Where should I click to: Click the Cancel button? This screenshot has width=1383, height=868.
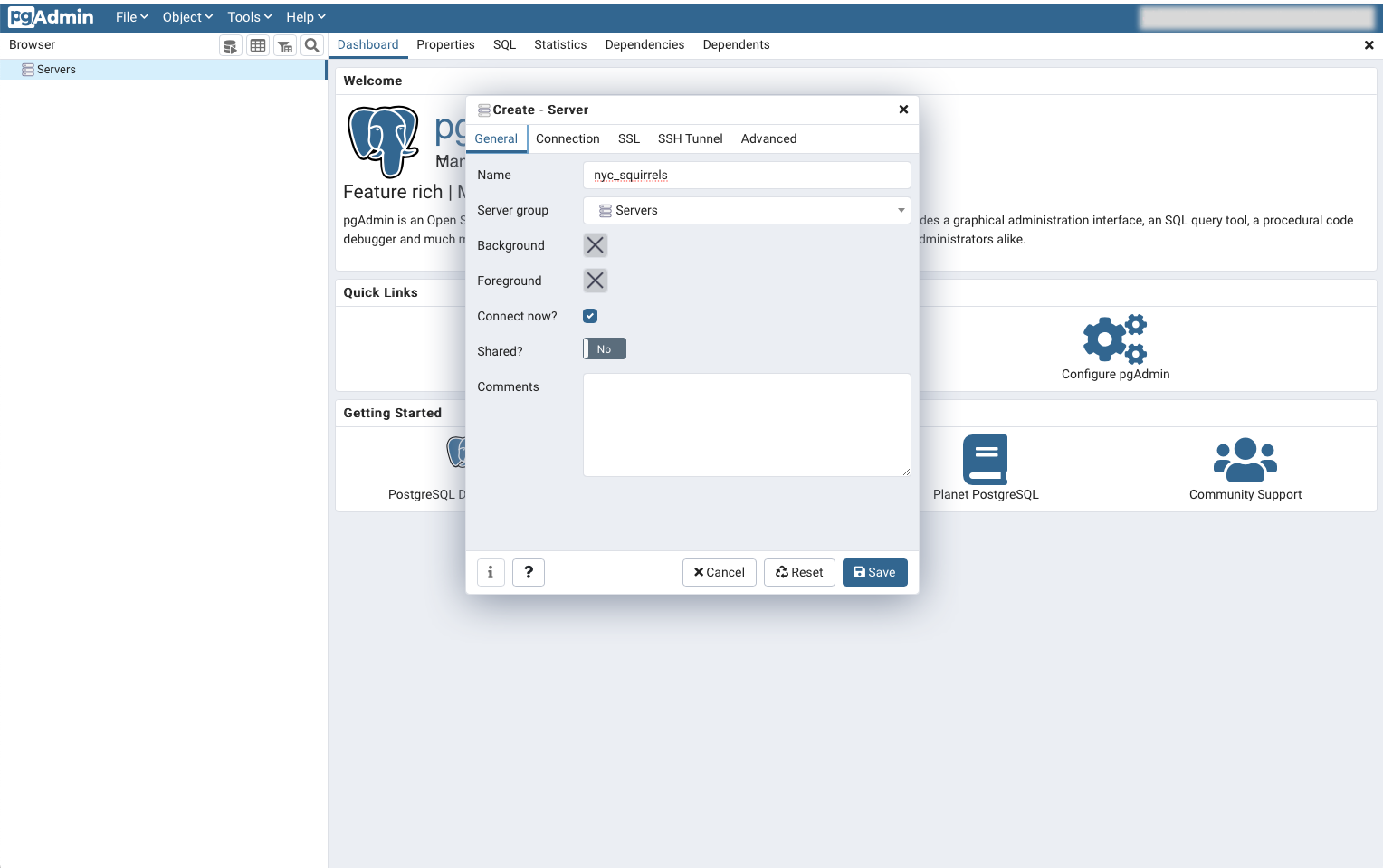(x=719, y=572)
